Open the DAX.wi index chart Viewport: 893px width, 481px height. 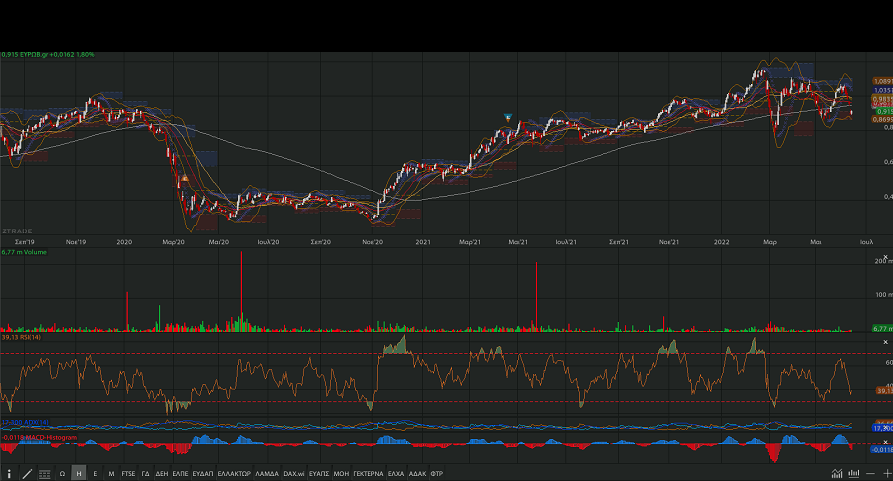(x=294, y=473)
